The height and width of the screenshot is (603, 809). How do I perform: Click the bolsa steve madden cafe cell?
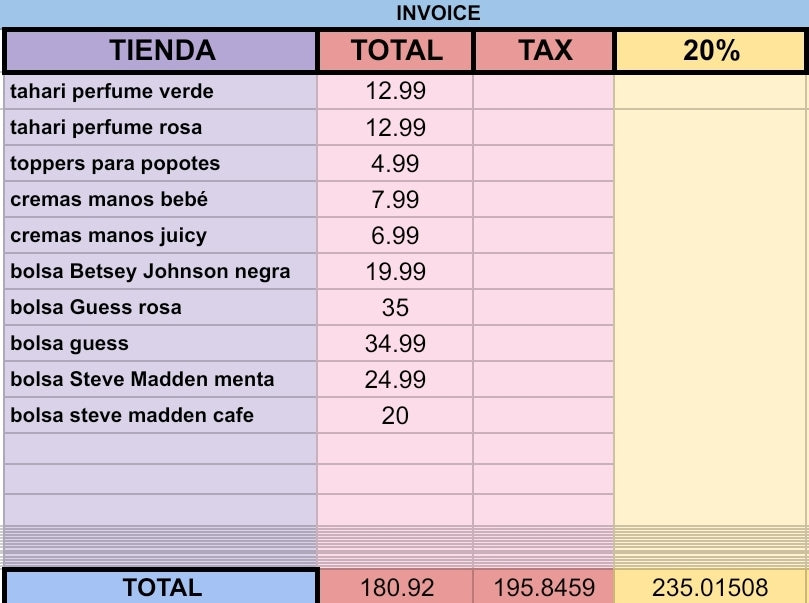(160, 416)
